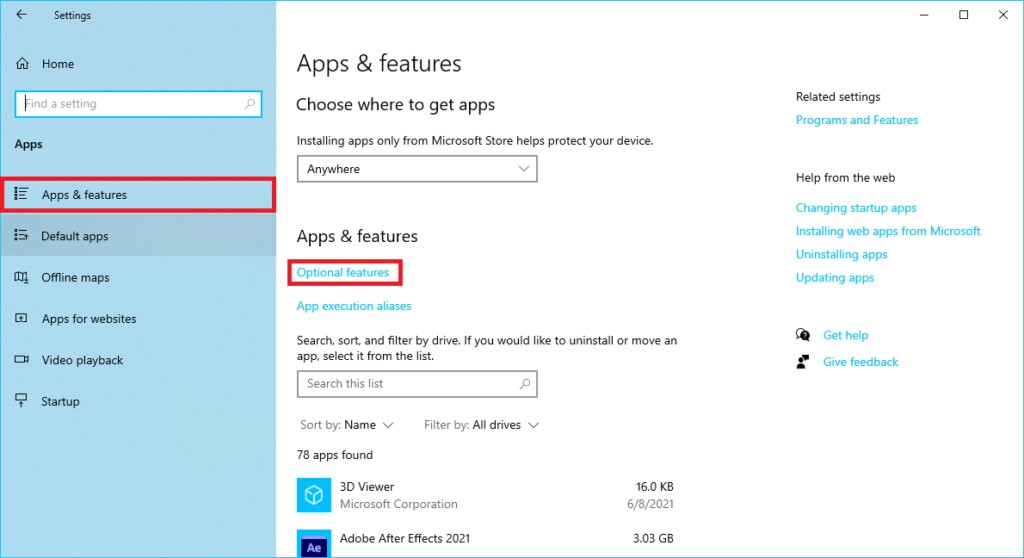Image resolution: width=1024 pixels, height=558 pixels.
Task: Open Uninstalling apps help link
Action: [841, 254]
